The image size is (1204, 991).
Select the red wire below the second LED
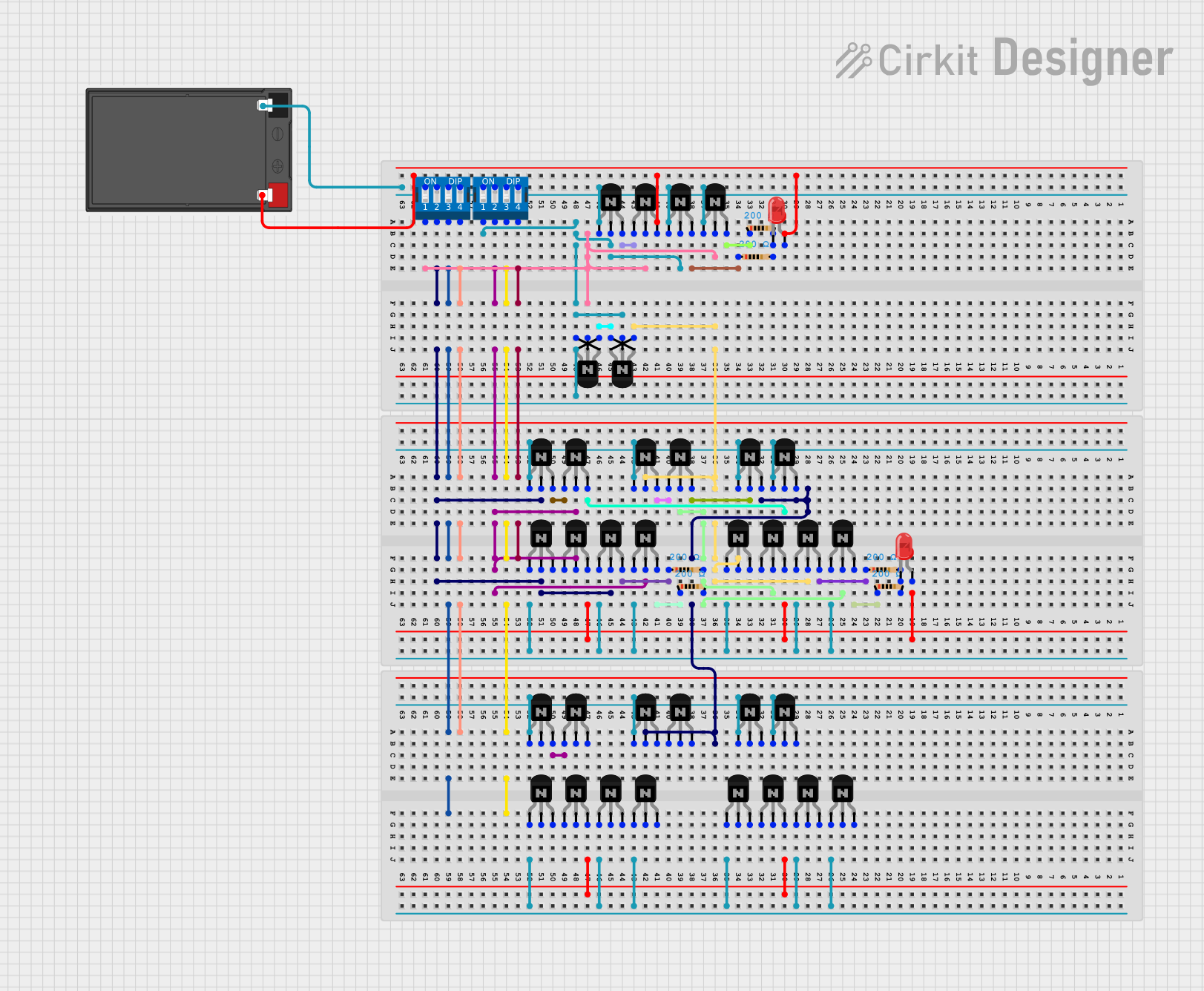point(912,616)
